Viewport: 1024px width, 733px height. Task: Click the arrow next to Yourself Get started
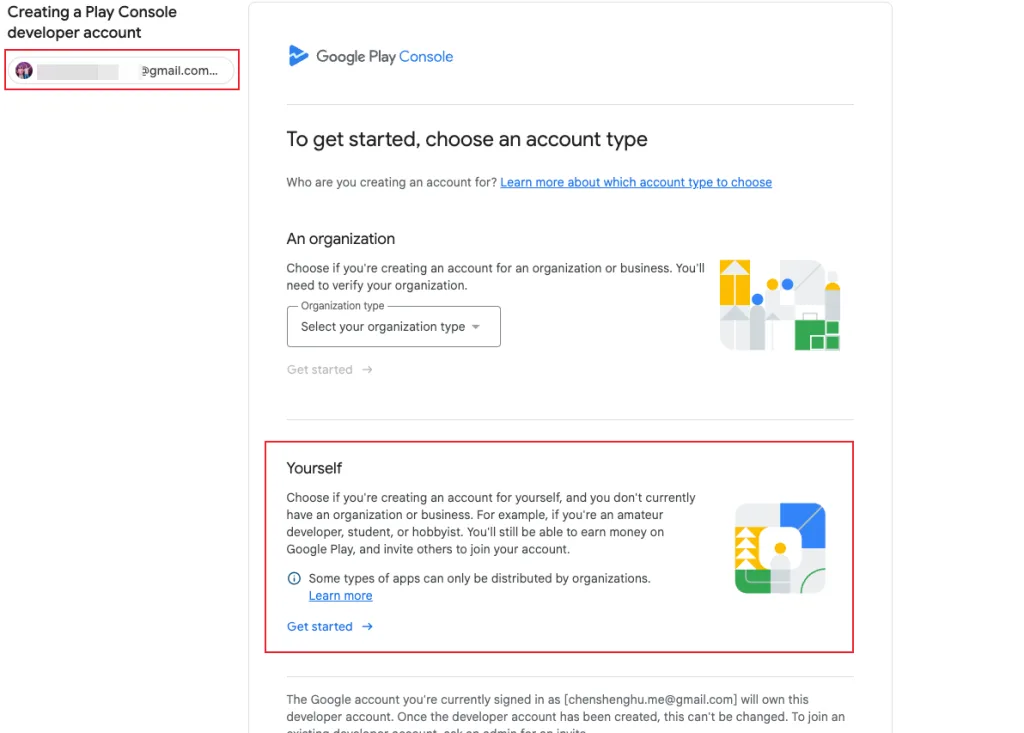(x=367, y=627)
